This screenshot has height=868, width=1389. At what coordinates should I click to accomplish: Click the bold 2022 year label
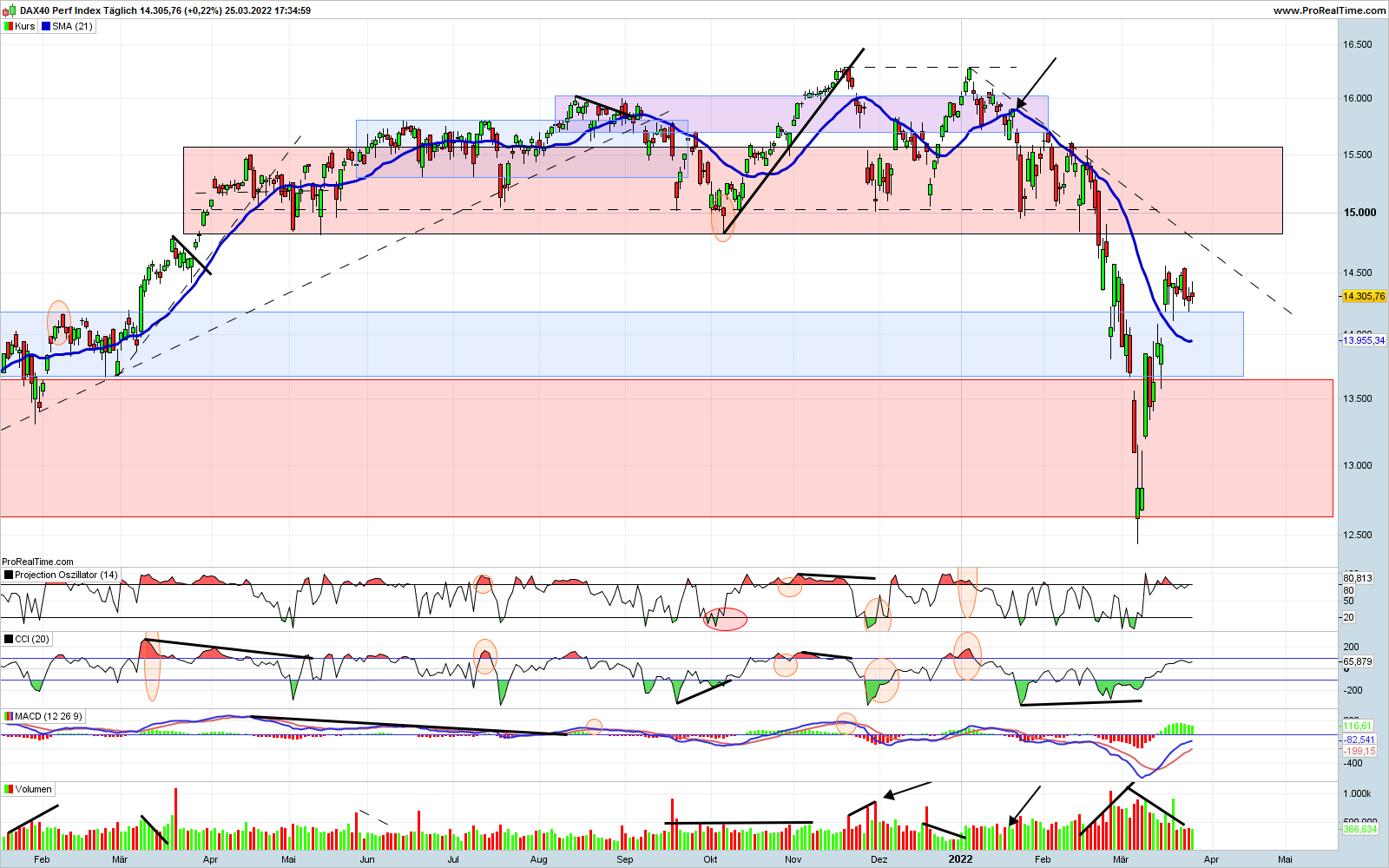960,859
